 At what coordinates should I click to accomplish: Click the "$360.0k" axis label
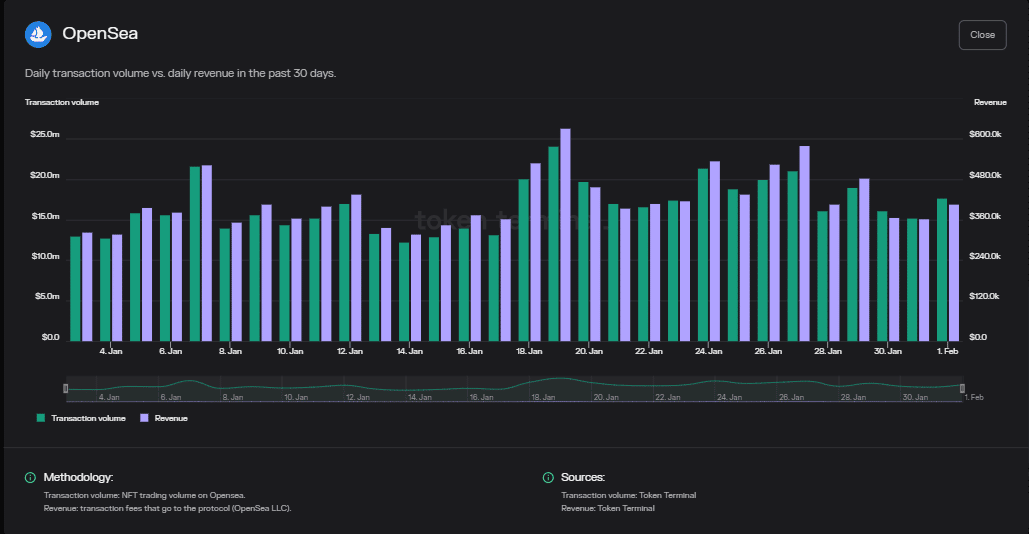(985, 216)
